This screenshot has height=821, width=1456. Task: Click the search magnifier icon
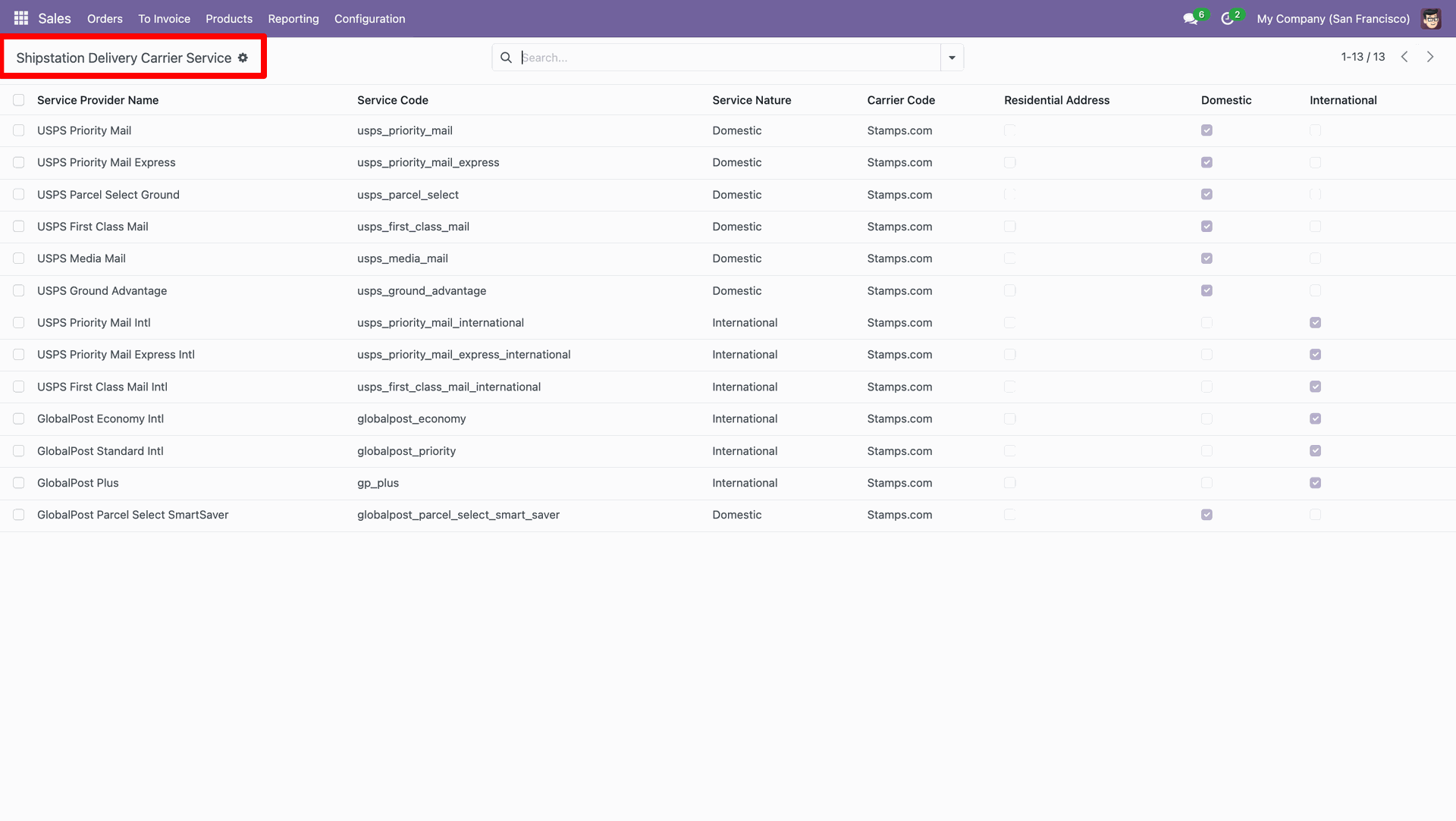tap(506, 58)
